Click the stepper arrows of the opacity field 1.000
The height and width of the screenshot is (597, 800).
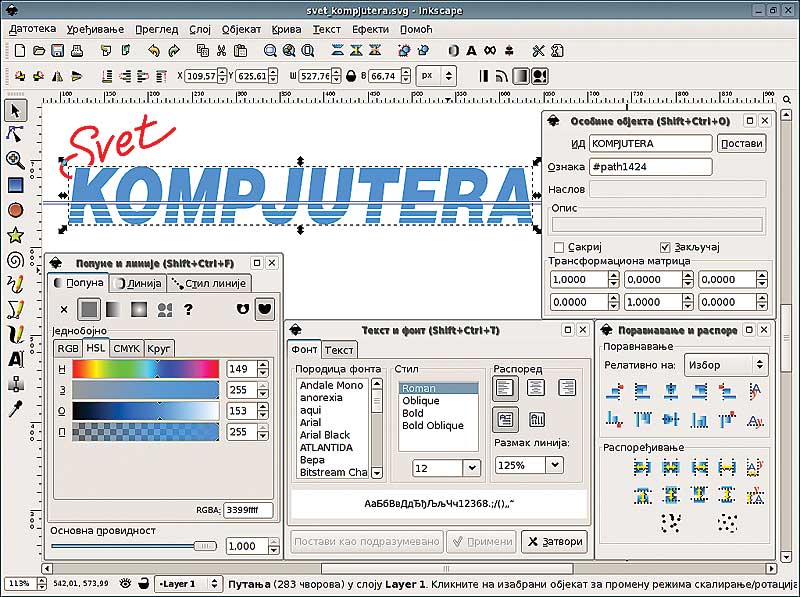pos(274,546)
